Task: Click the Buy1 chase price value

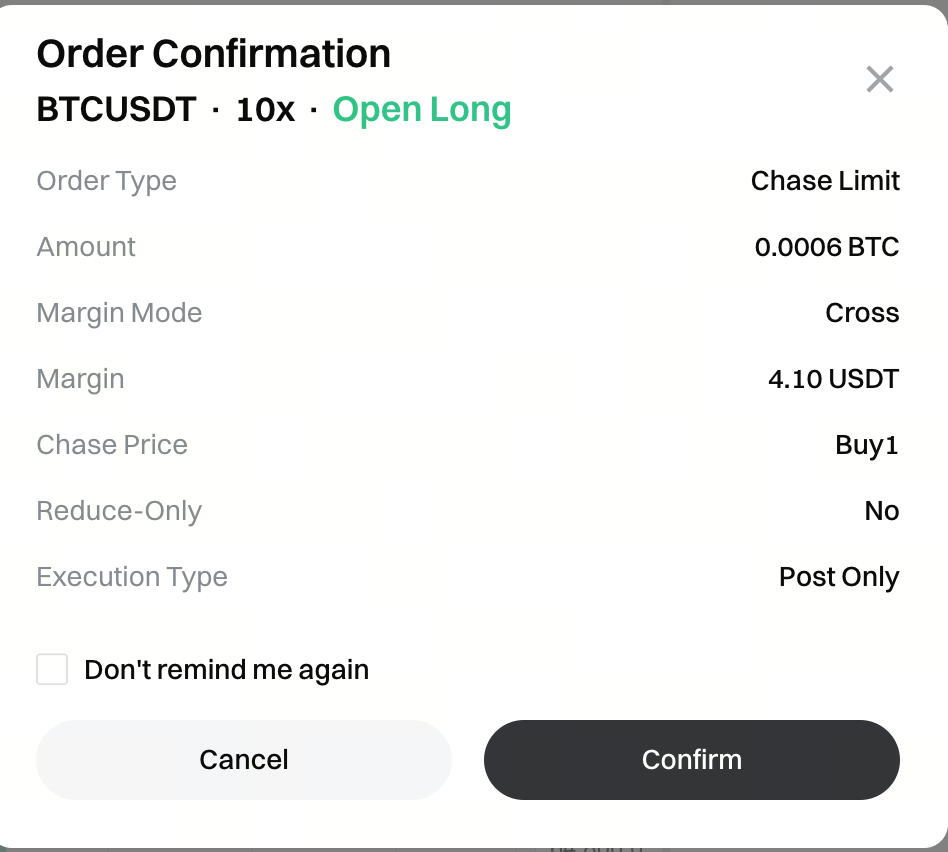Action: click(867, 445)
